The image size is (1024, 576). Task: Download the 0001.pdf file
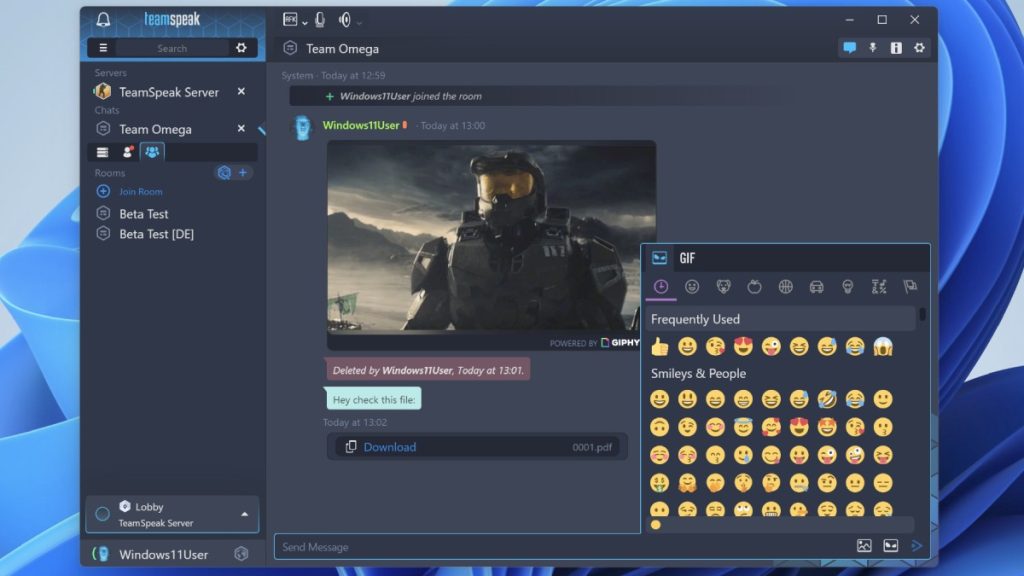(389, 447)
